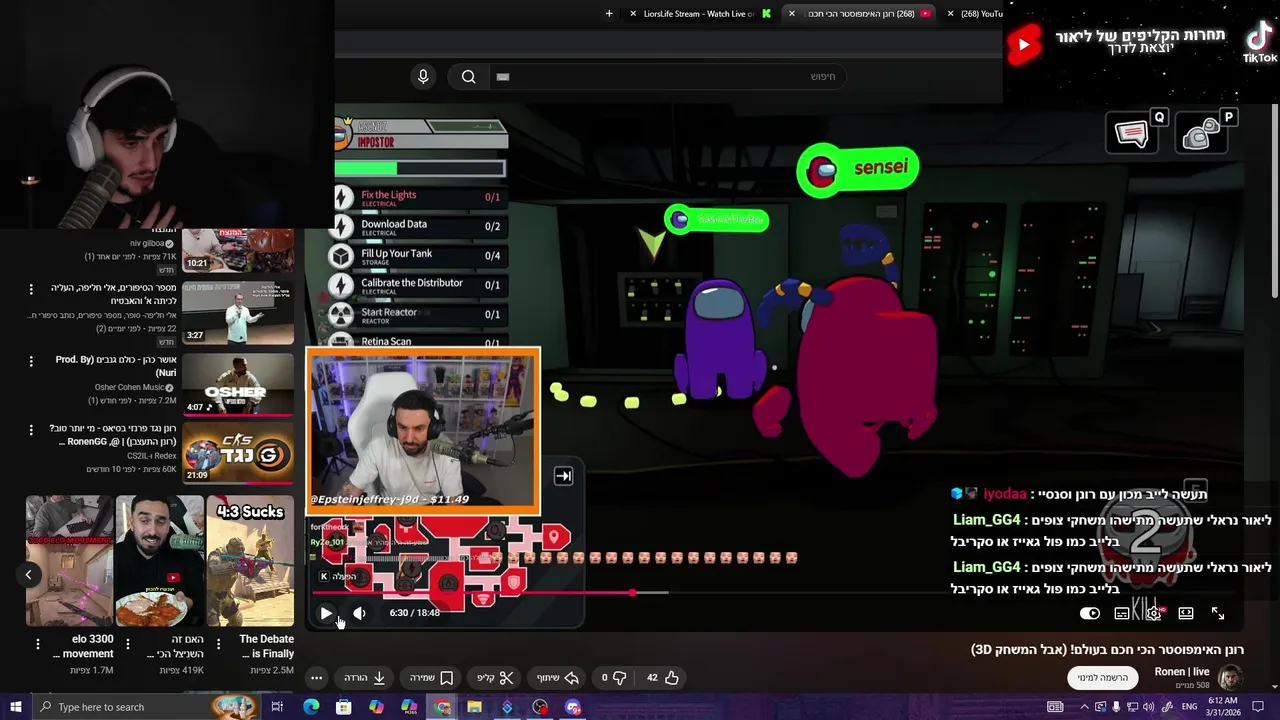Click the Fix the Lights task entry
This screenshot has height=720, width=1280.
(x=418, y=198)
